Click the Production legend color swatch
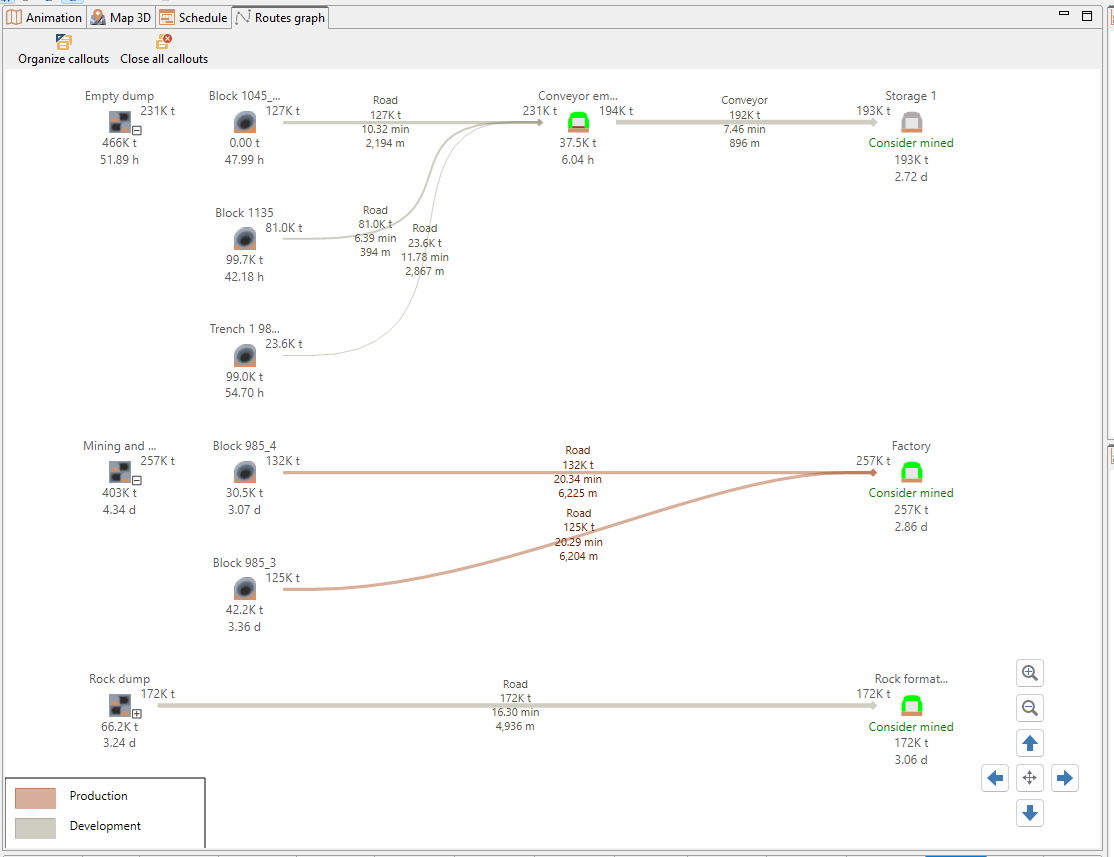This screenshot has height=857, width=1114. click(36, 798)
